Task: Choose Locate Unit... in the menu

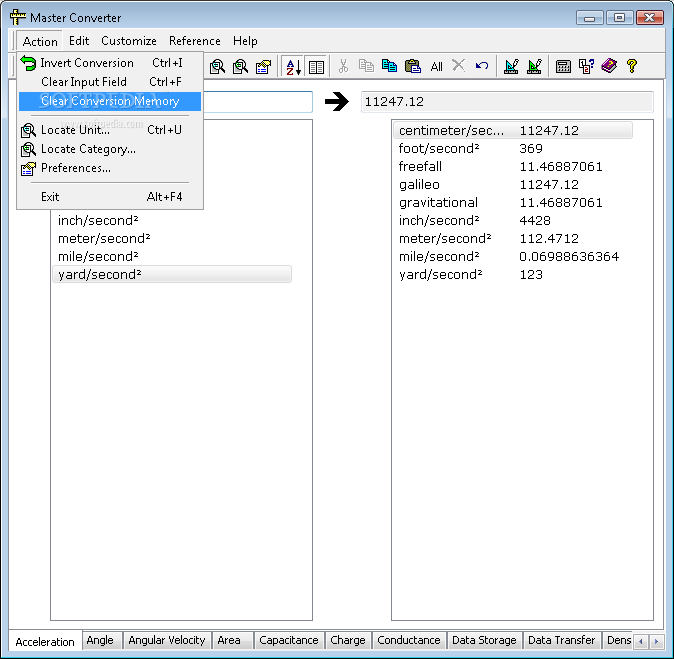Action: pos(110,130)
